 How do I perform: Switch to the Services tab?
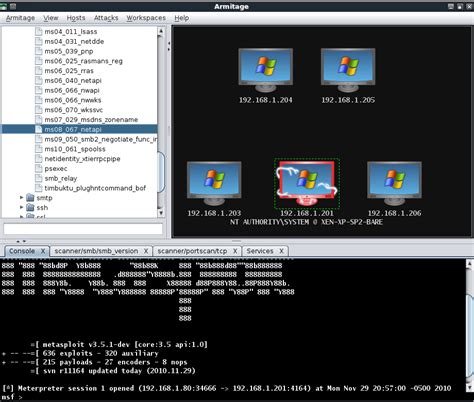260,251
